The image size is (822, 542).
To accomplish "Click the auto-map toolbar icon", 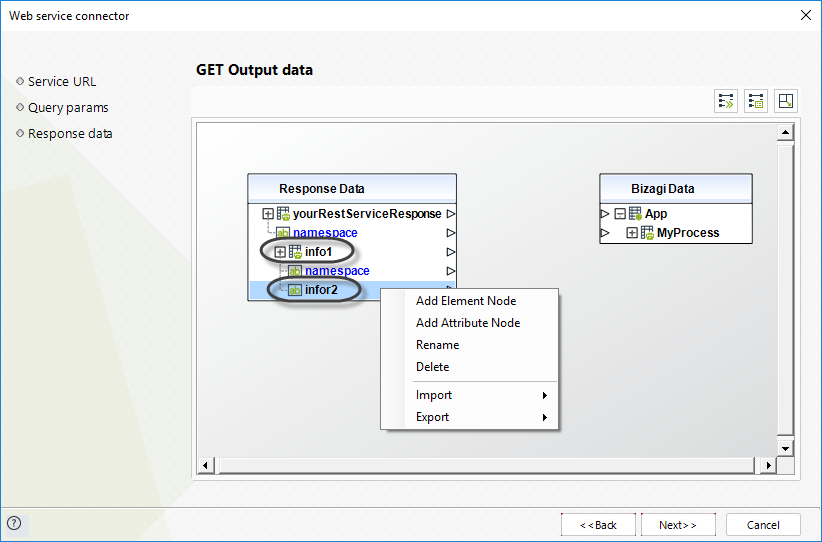I will tap(726, 101).
